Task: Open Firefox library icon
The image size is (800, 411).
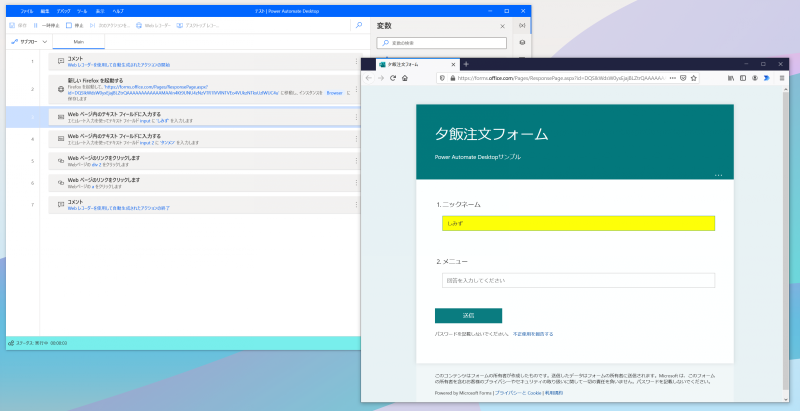Action: tap(731, 78)
